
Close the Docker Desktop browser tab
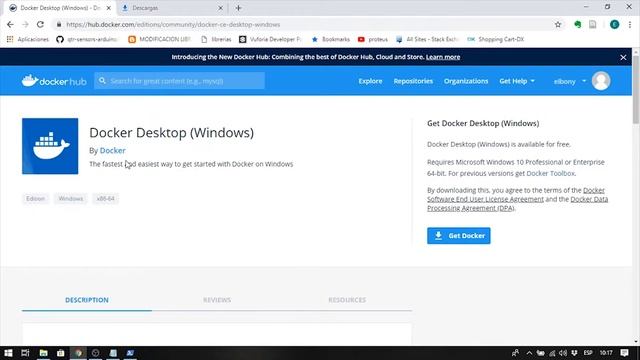(109, 8)
